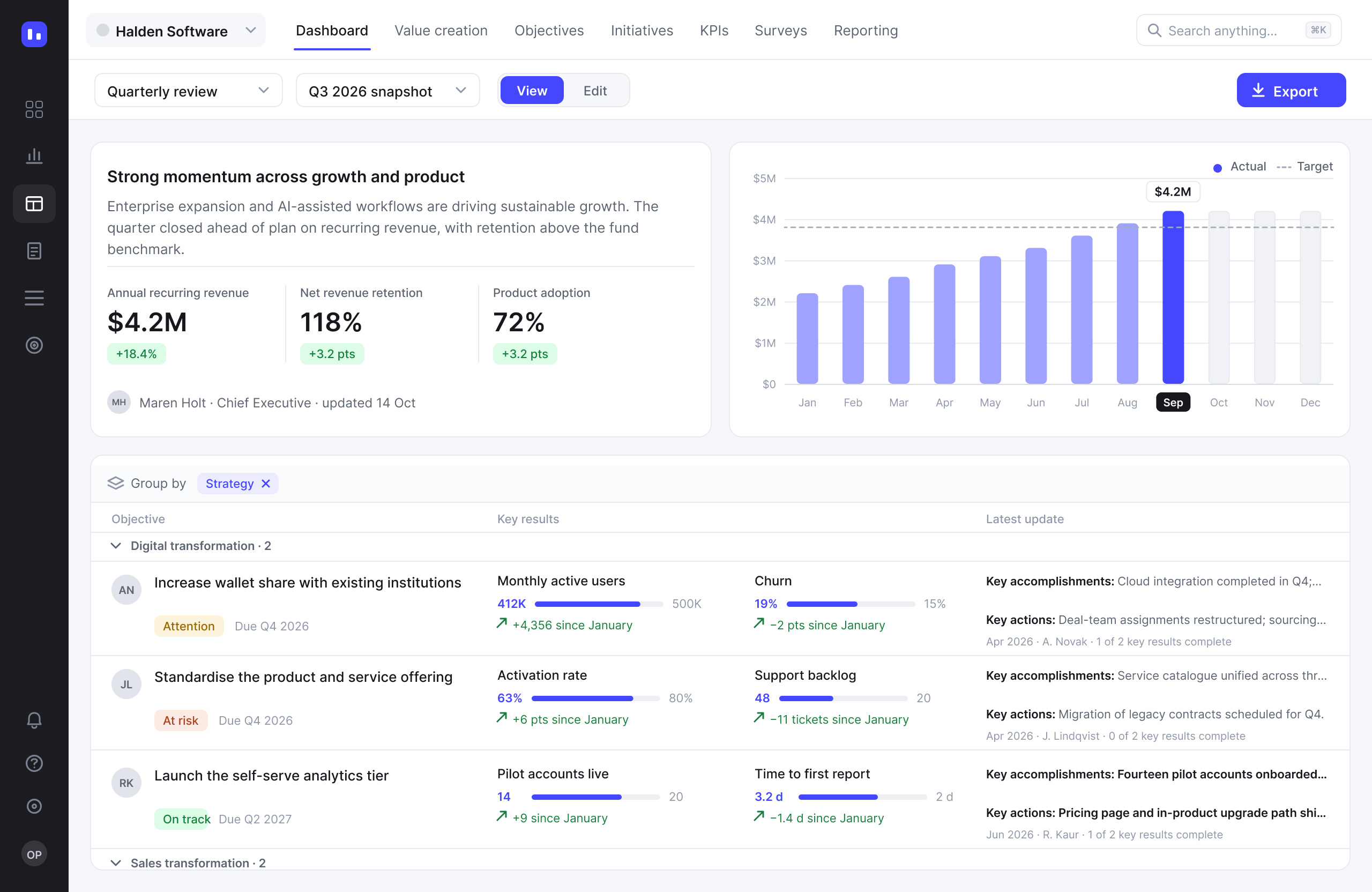Open the target sidebar icon
The image size is (1372, 892).
click(x=34, y=345)
